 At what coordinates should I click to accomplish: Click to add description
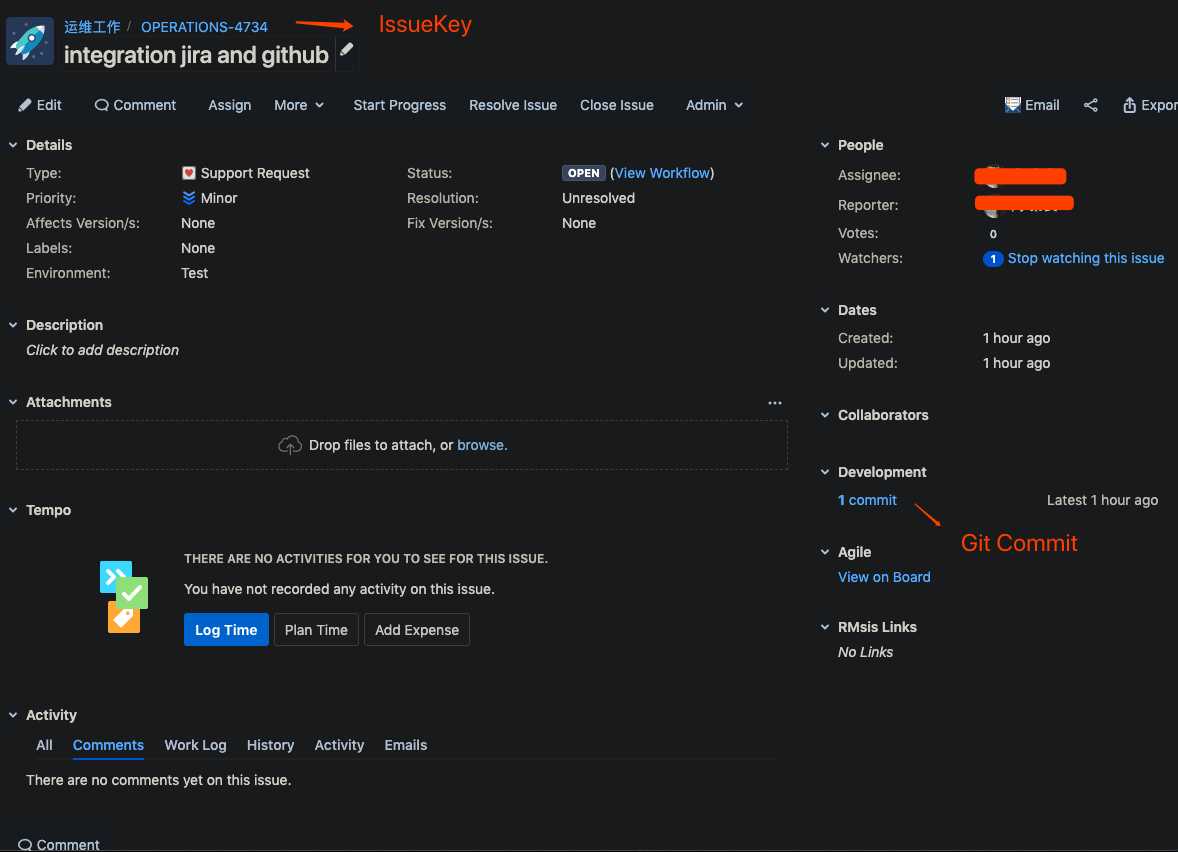click(x=102, y=350)
